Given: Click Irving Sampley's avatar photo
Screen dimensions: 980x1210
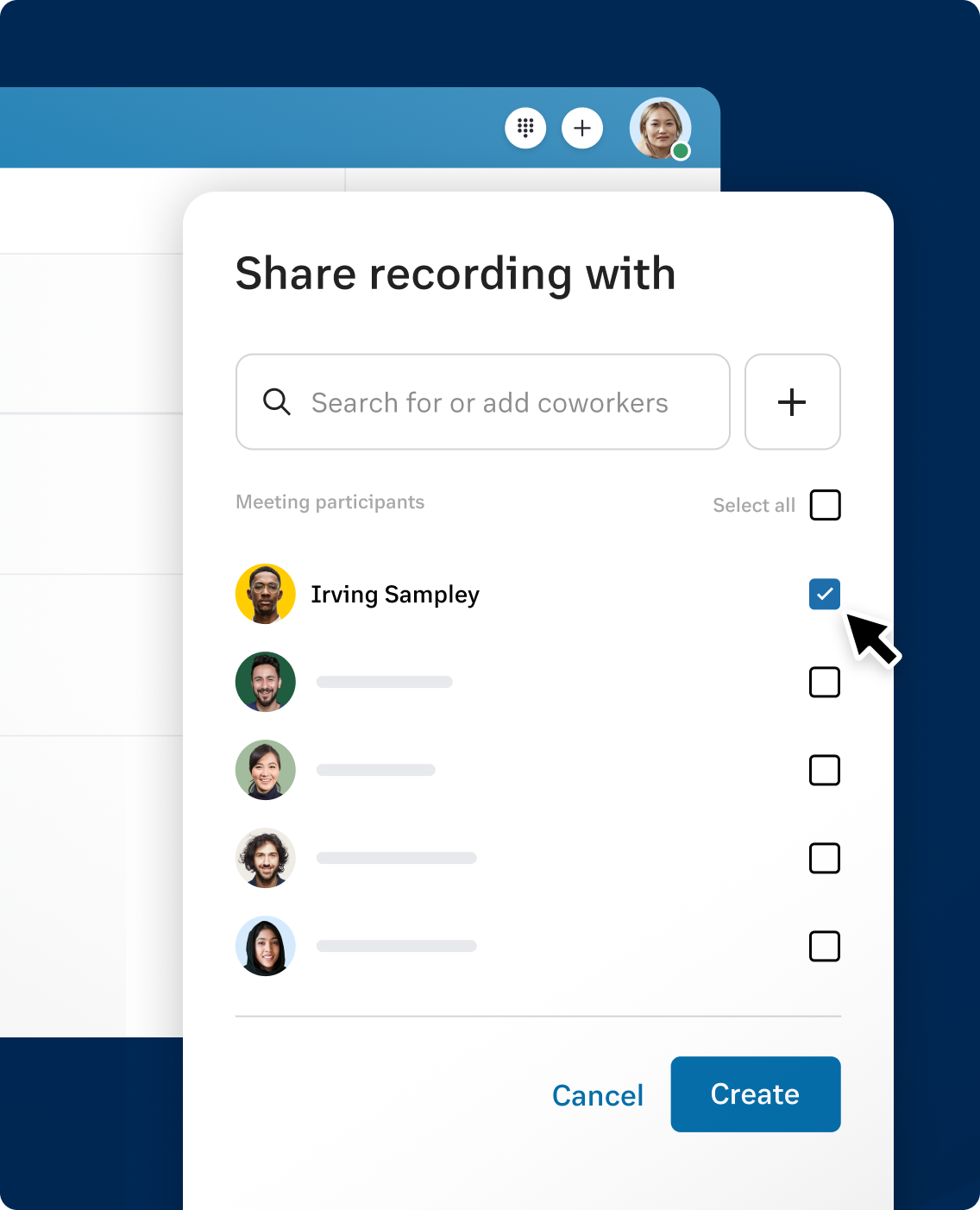Looking at the screenshot, I should (266, 594).
